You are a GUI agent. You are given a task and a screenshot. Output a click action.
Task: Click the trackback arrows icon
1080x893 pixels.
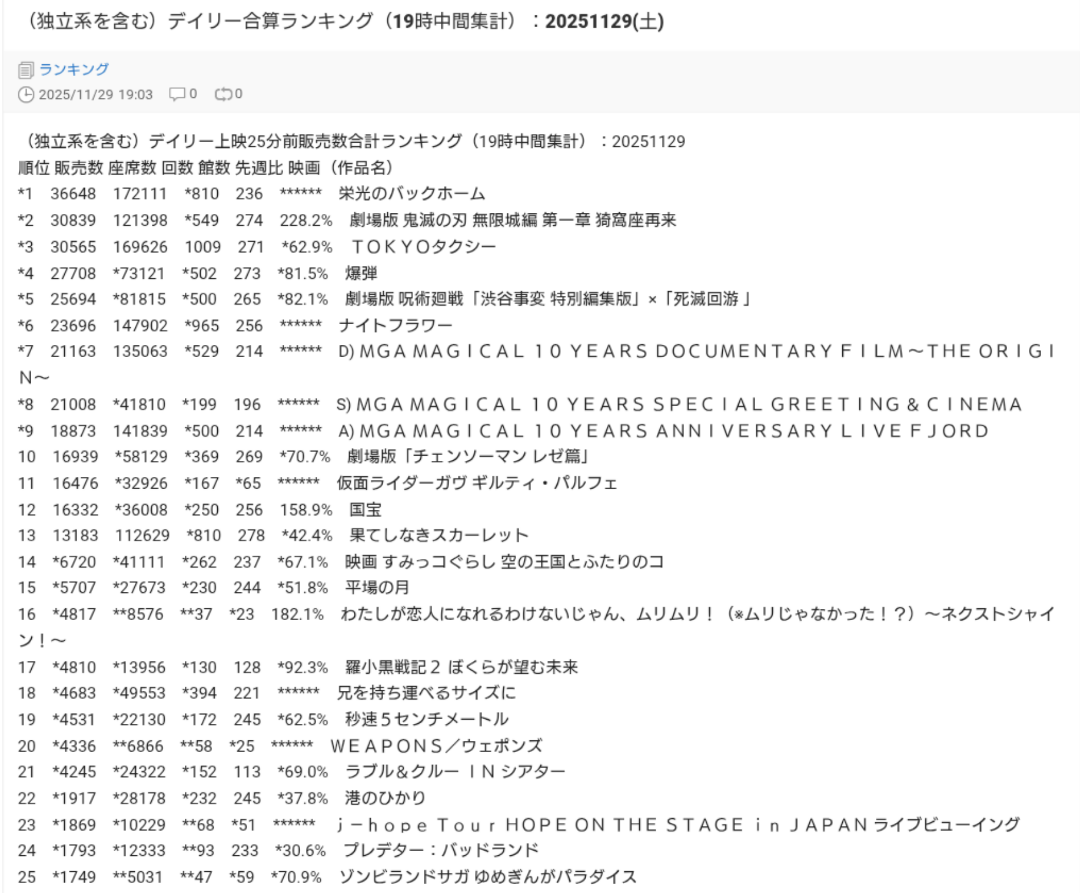tap(222, 95)
